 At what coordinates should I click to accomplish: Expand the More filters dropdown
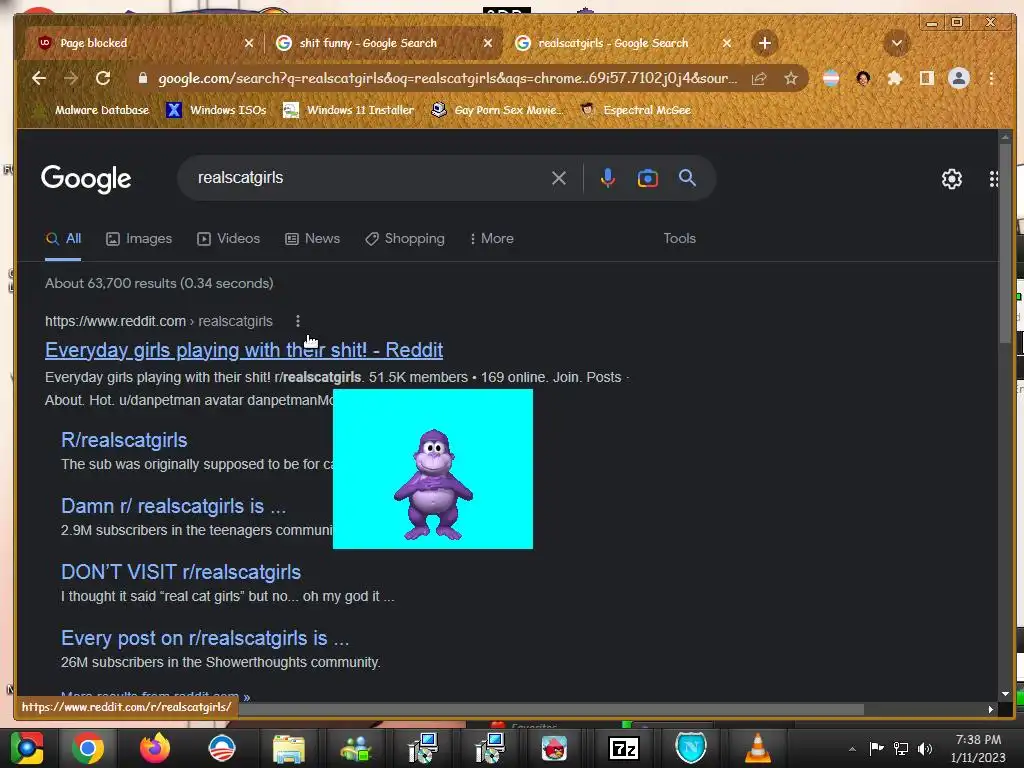pyautogui.click(x=492, y=238)
